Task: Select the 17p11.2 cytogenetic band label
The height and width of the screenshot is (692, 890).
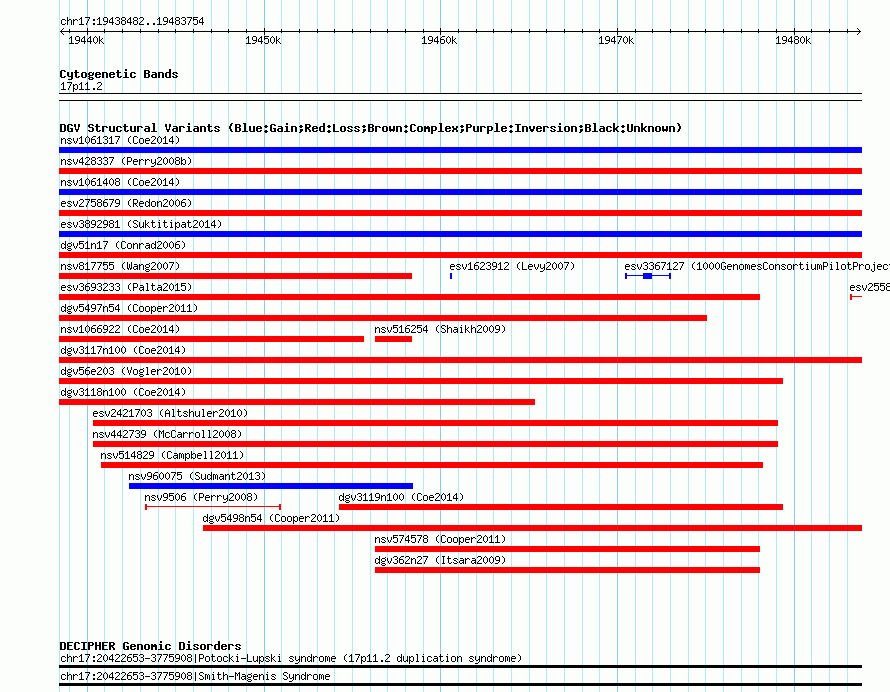Action: coord(81,86)
